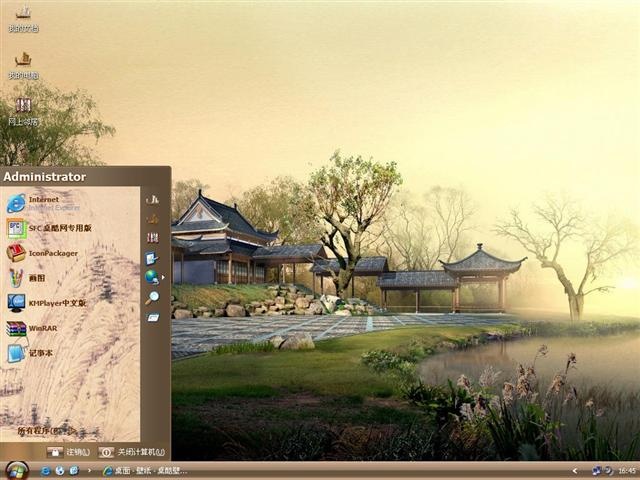The width and height of the screenshot is (640, 480).
Task: Switch to the 桌面·壁纸 taskbar window
Action: 145,471
